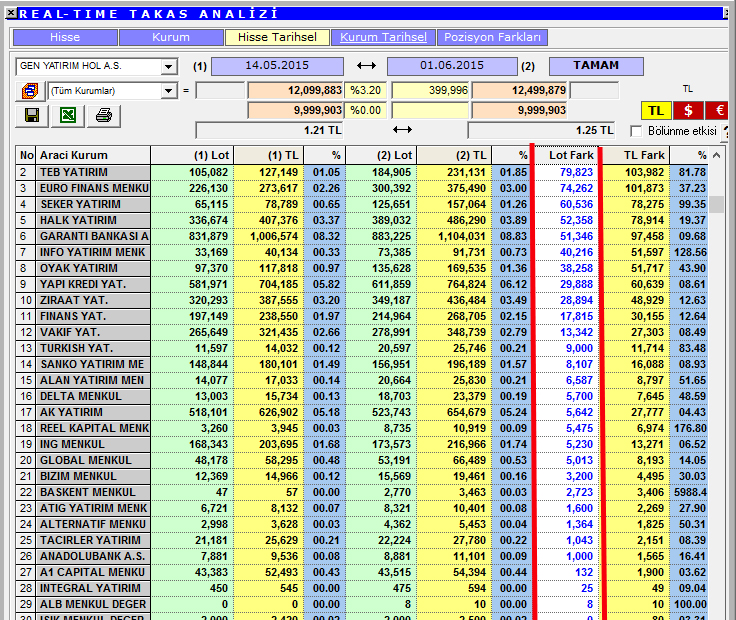
Task: Go to Pozisyon Farkları tab
Action: 492,37
